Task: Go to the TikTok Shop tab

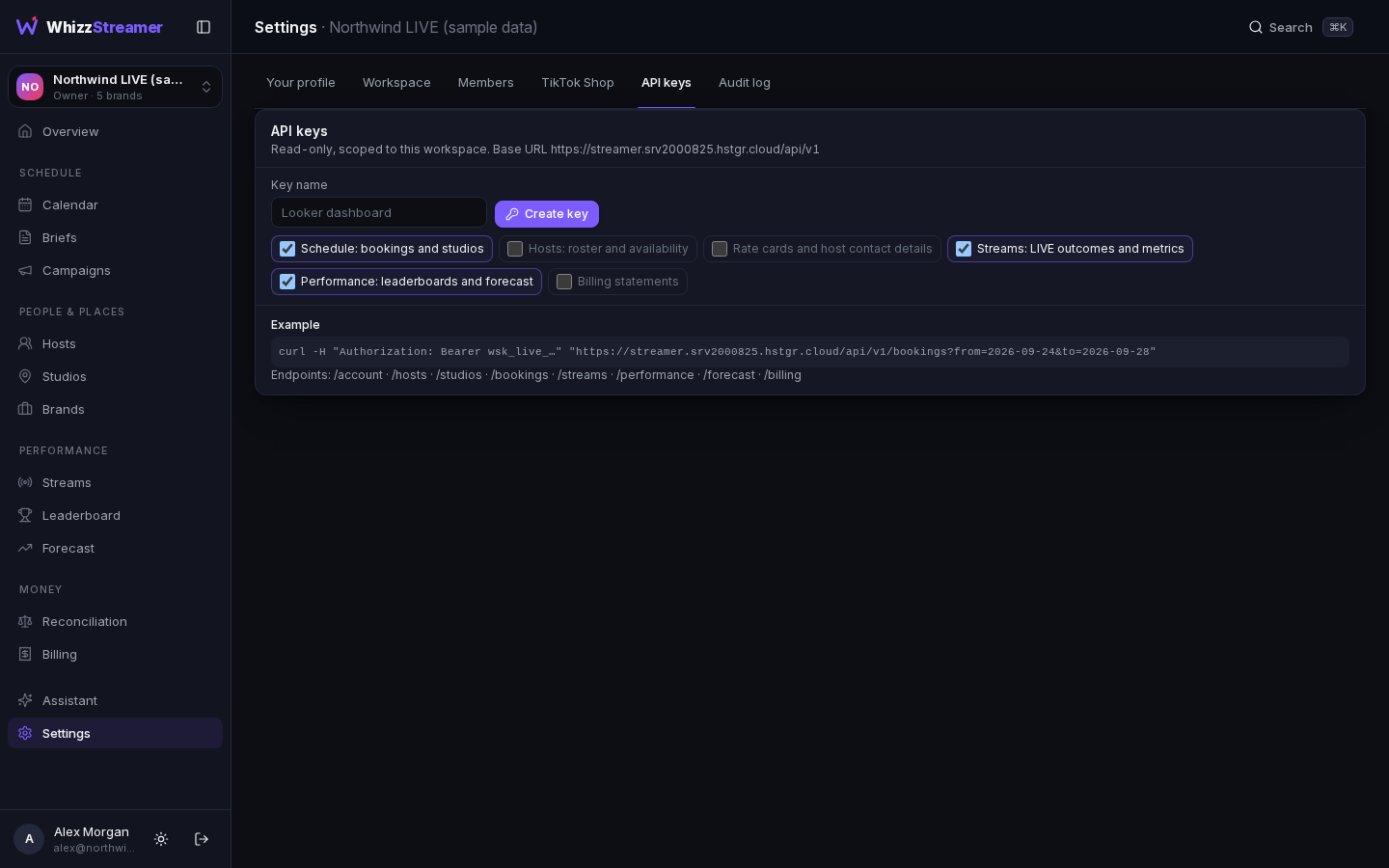Action: [578, 83]
